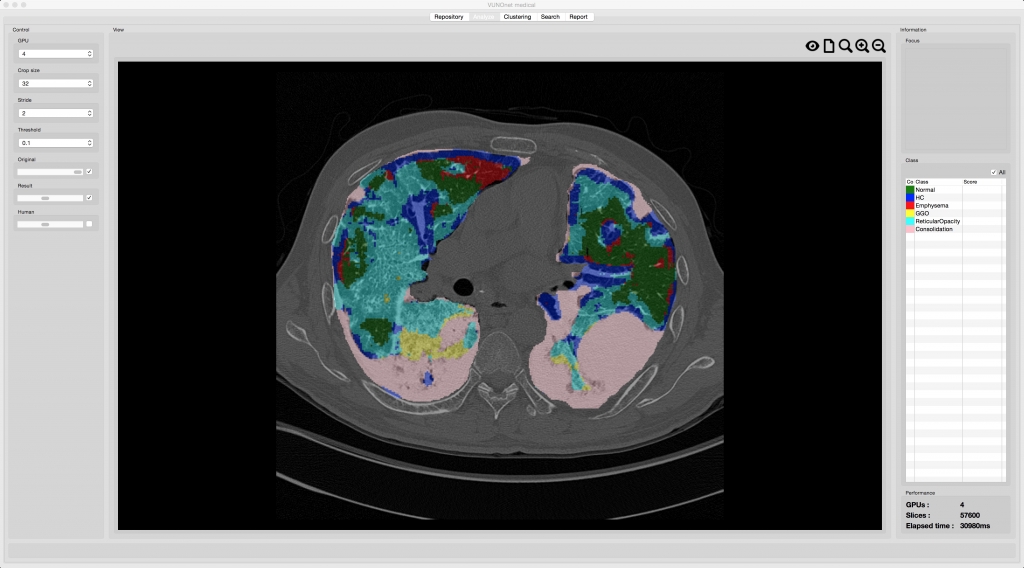This screenshot has height=568, width=1024.
Task: Open the Repository tab
Action: pyautogui.click(x=449, y=17)
